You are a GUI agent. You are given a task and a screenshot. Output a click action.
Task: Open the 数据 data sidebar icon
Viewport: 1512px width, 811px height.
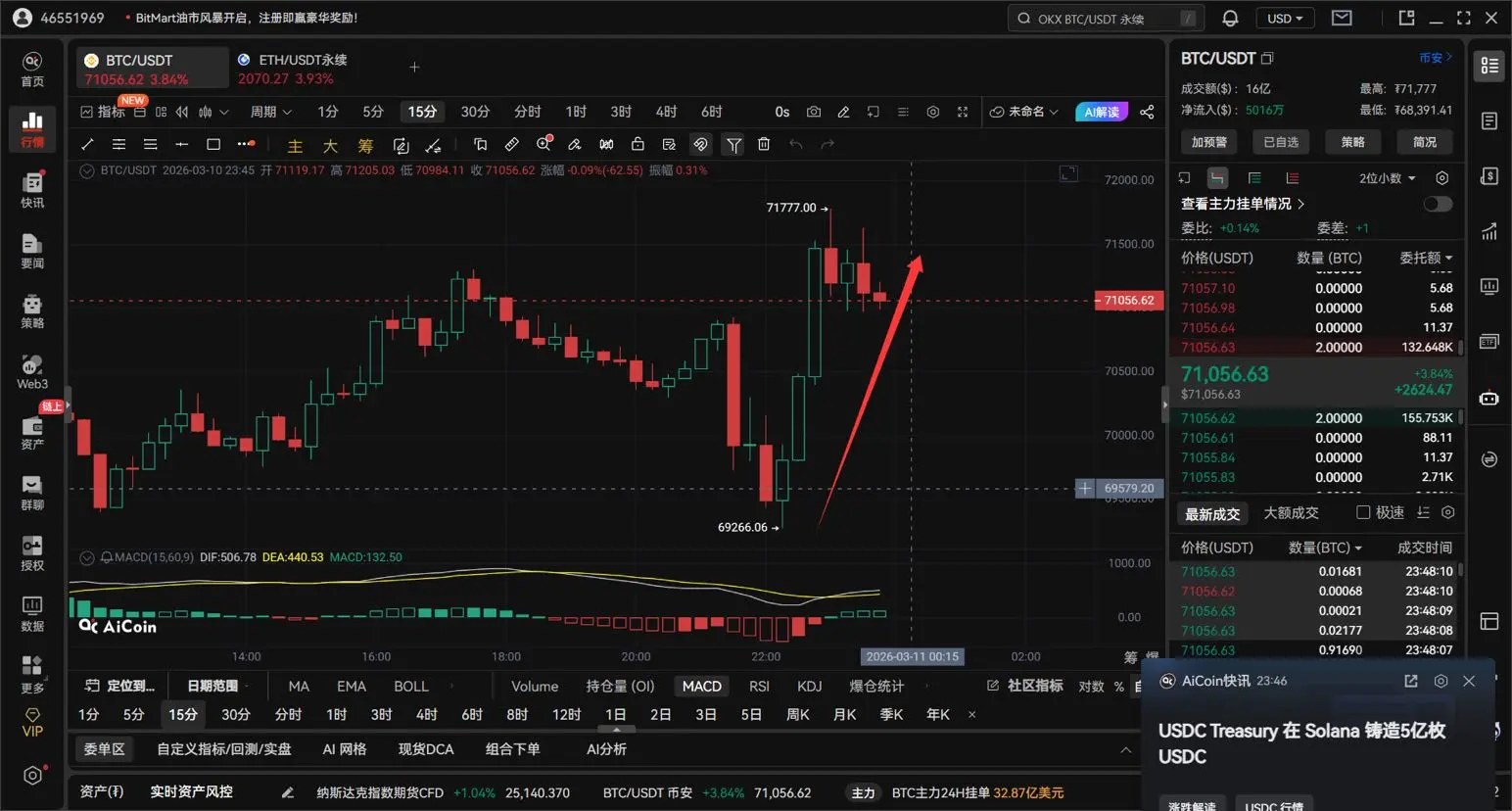(32, 613)
